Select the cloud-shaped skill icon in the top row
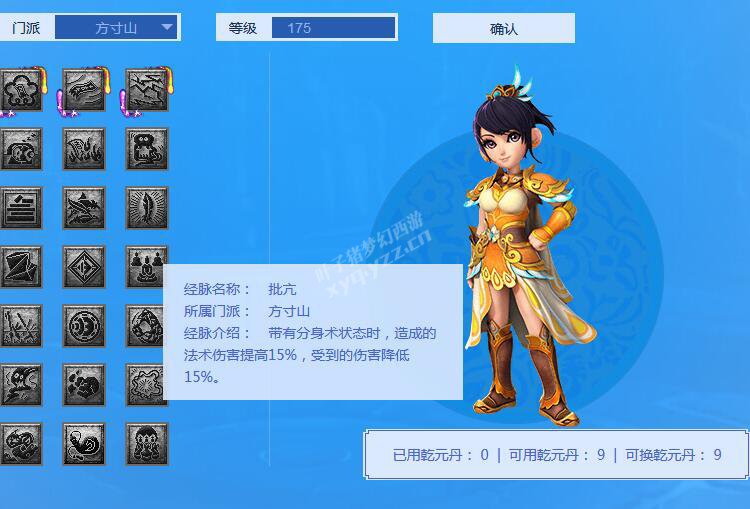This screenshot has height=509, width=750. pyautogui.click(x=21, y=90)
